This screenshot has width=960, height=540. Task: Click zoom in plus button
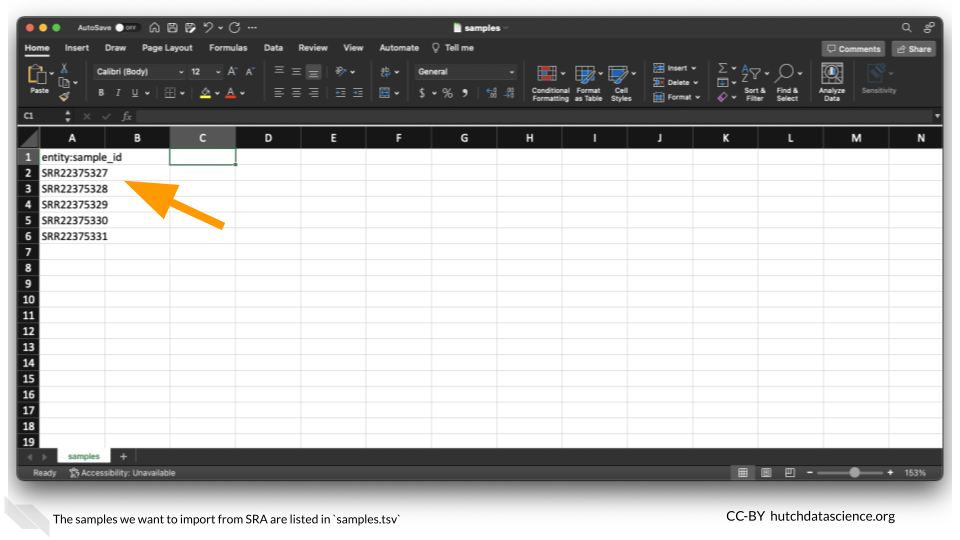[x=890, y=473]
